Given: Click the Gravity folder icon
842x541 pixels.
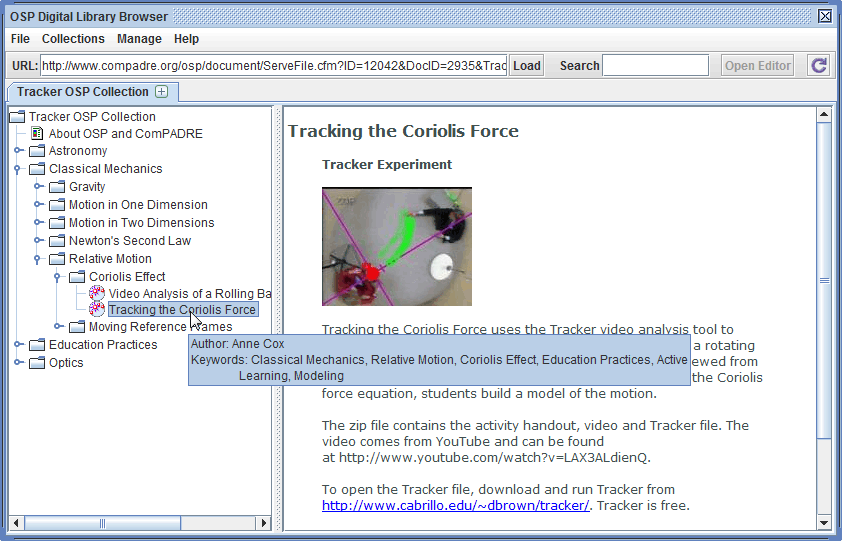Looking at the screenshot, I should coord(57,187).
